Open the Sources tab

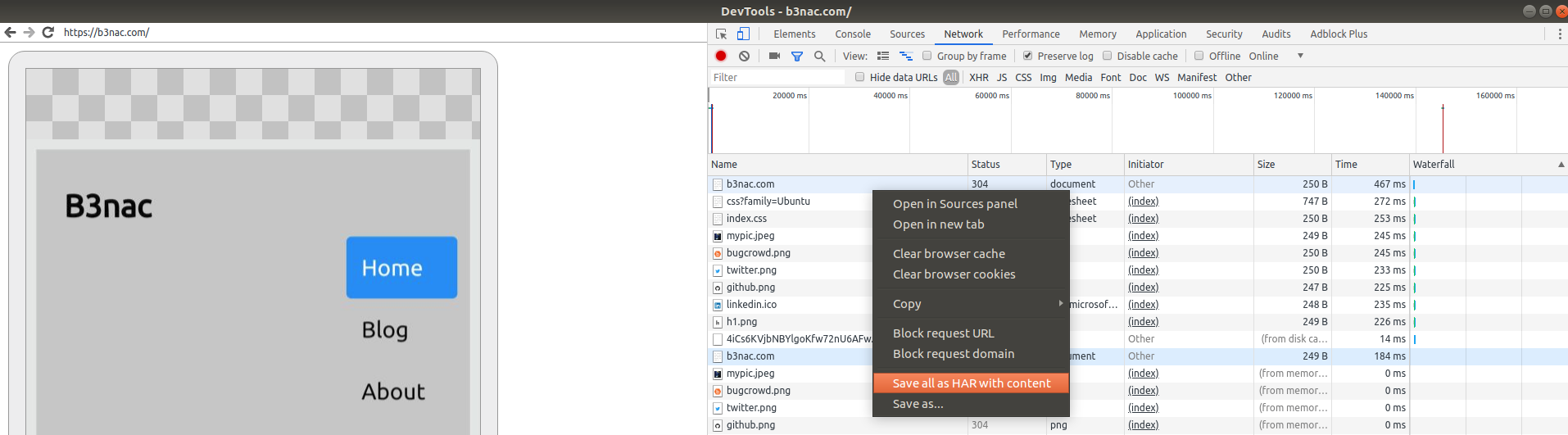click(x=907, y=34)
